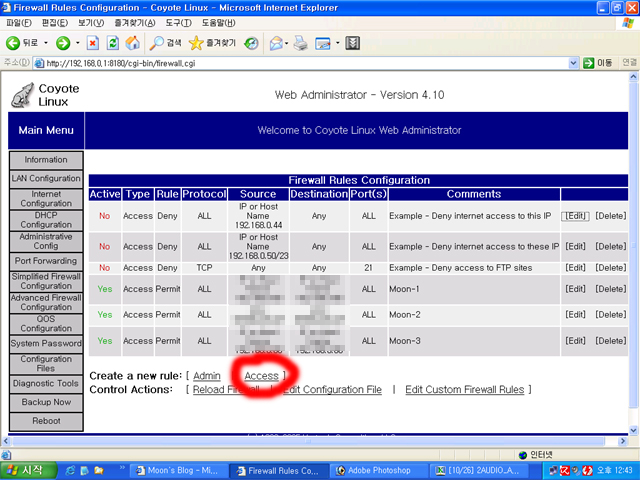Screen dimensions: 640x480
Task: Open Advanced Firewall Configuration
Action: click(x=46, y=302)
